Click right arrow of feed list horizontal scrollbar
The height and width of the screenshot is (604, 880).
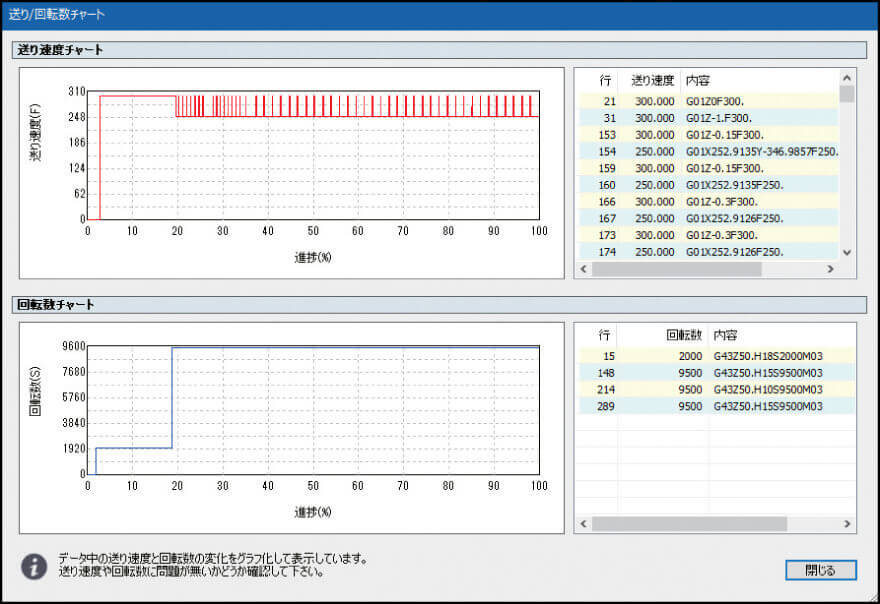coord(829,270)
